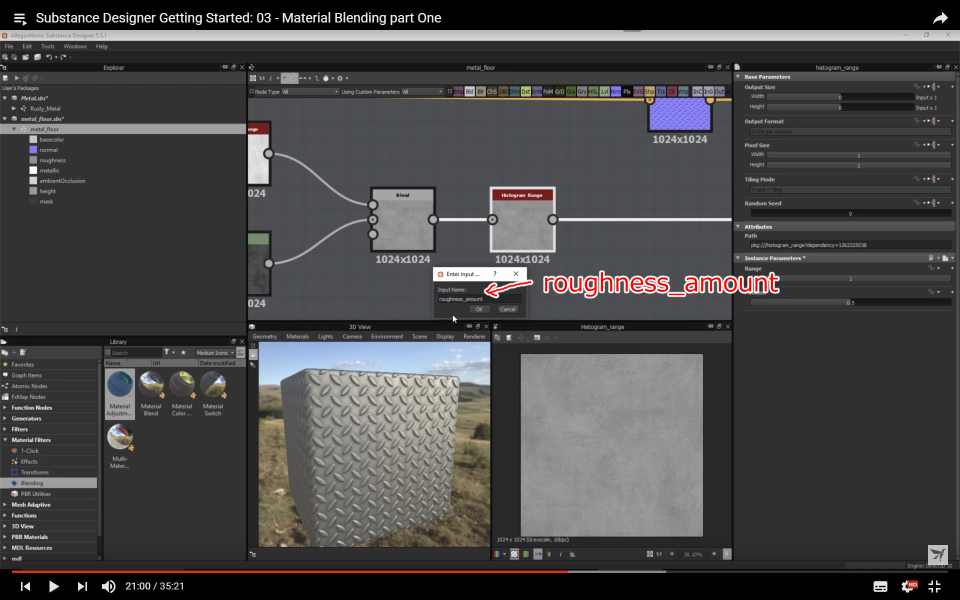Click the SVG node shortcut button
This screenshot has width=960, height=600.
pos(638,91)
